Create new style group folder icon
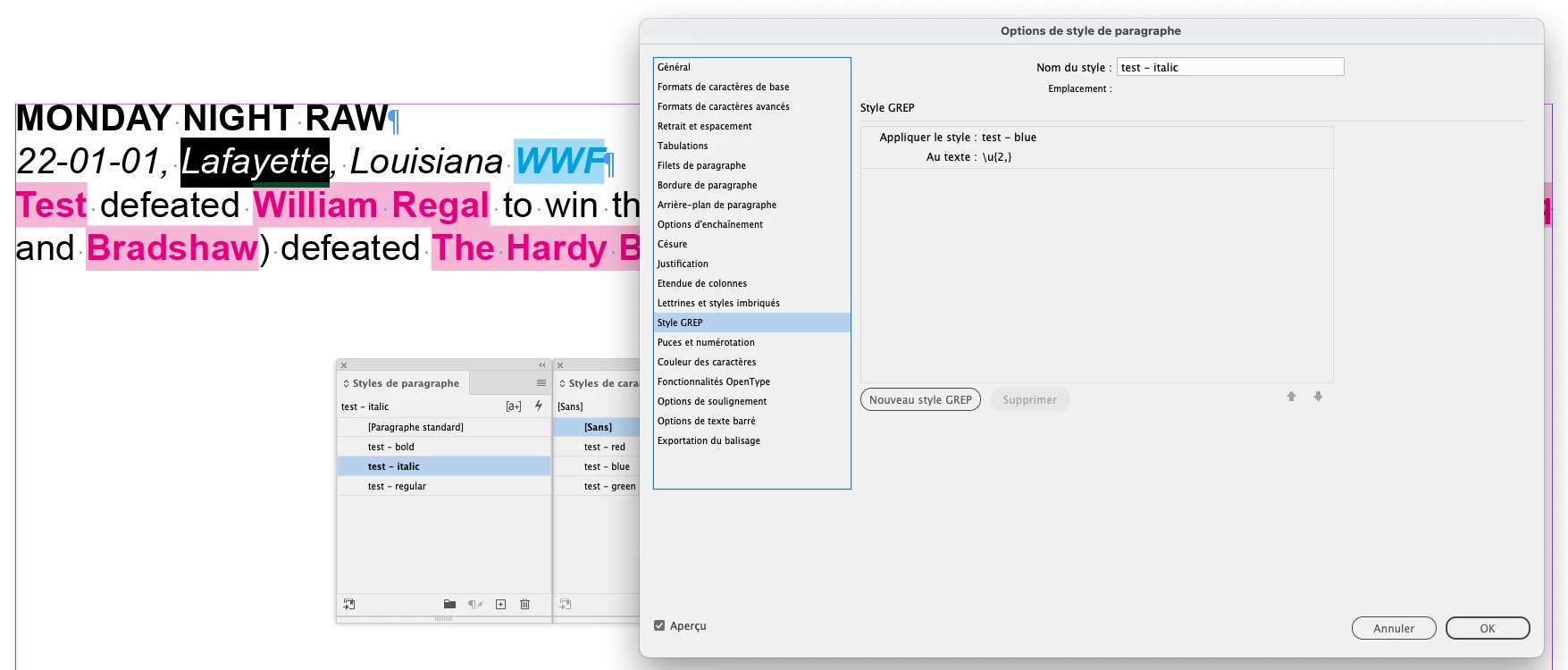The image size is (1568, 670). pos(450,605)
